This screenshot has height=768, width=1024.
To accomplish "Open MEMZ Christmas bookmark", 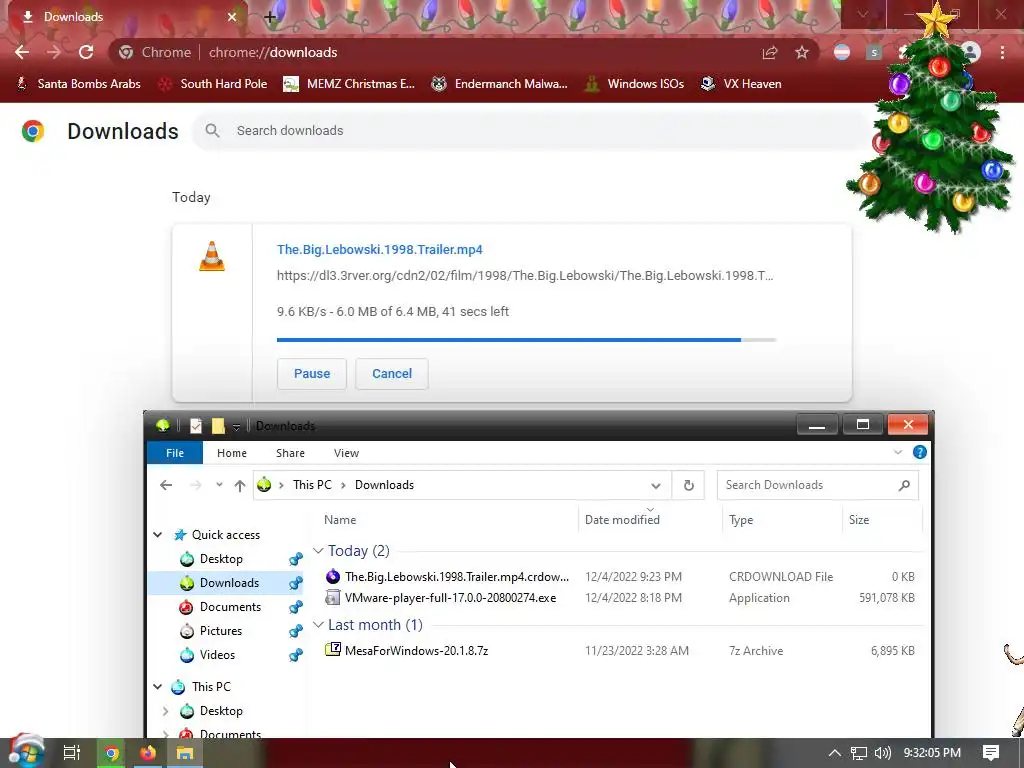I will (x=349, y=84).
